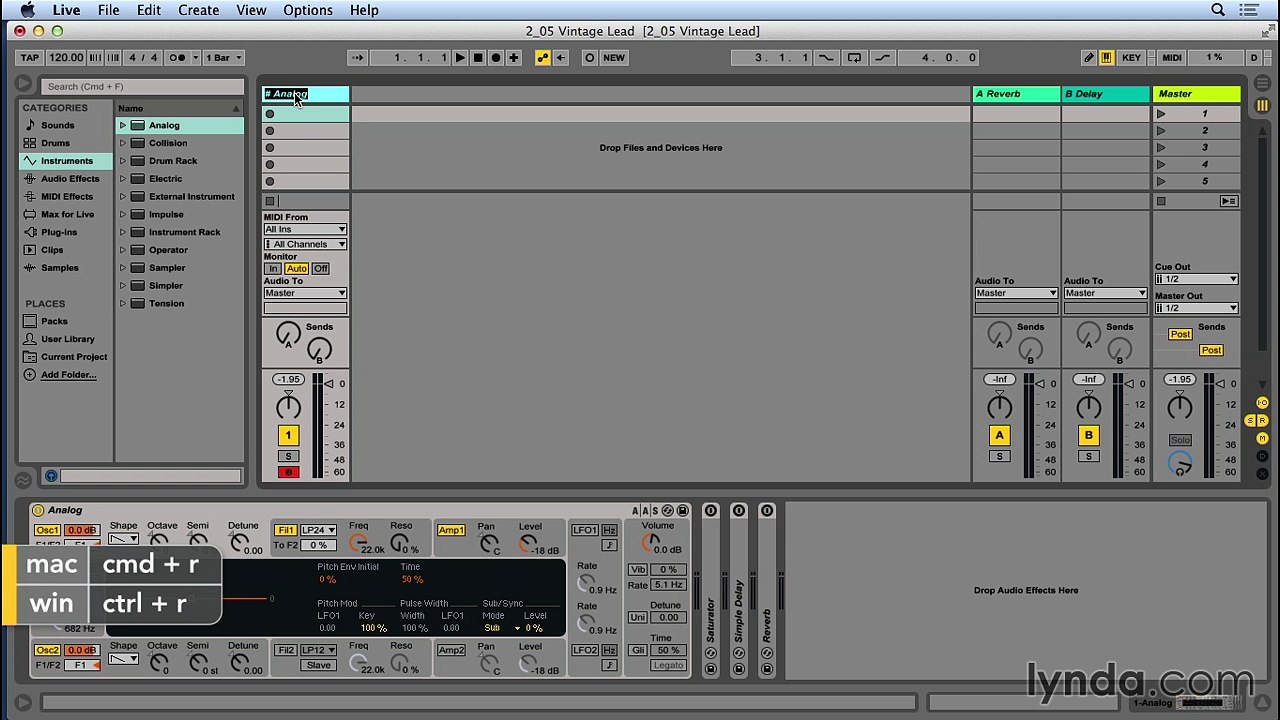1280x720 pixels.
Task: Open the LP24 filter type dropdown
Action: (x=318, y=530)
